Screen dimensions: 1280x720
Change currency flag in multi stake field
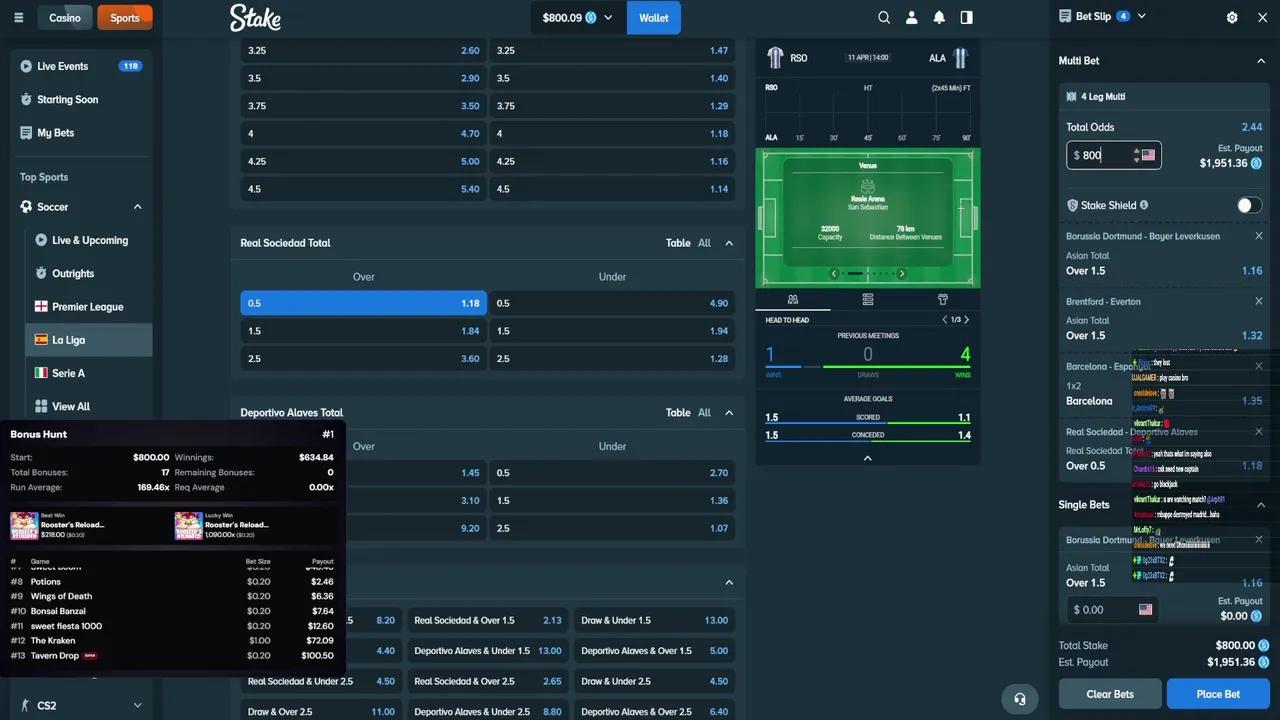click(1148, 155)
